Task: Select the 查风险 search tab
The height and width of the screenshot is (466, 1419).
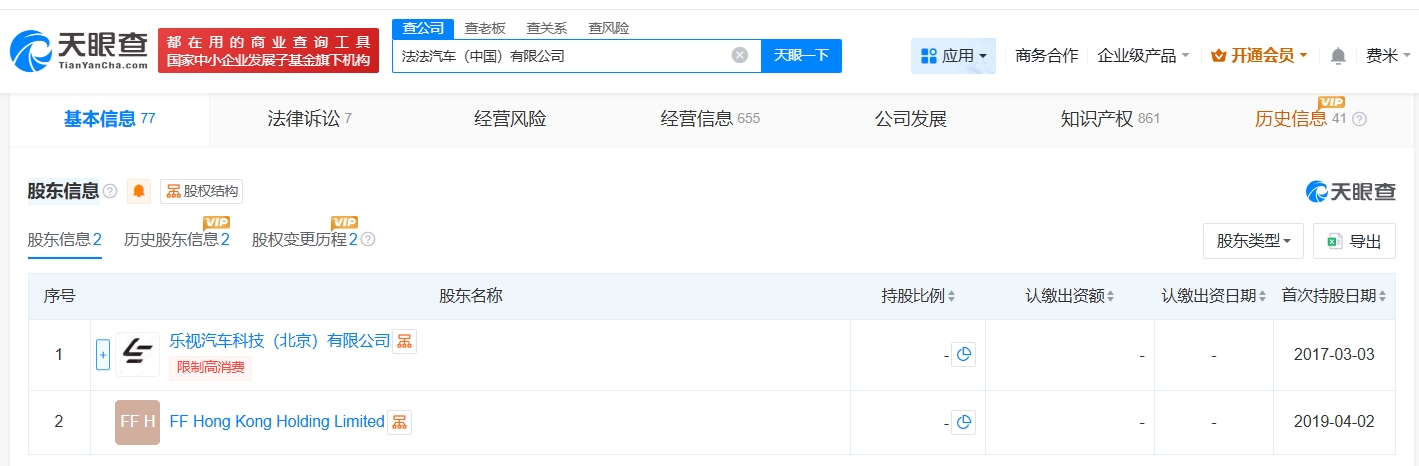Action: point(608,28)
